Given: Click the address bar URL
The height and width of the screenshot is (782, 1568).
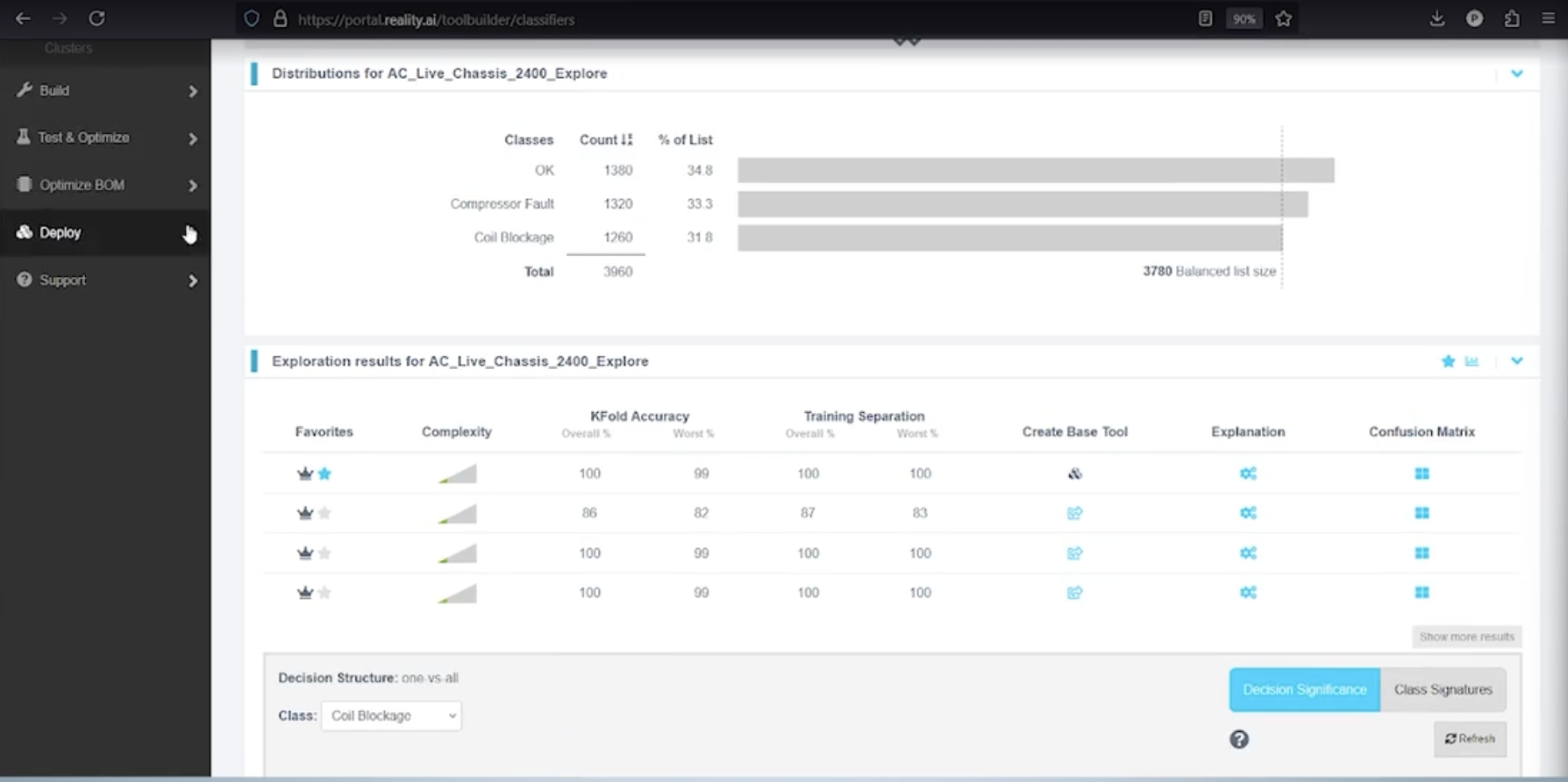Looking at the screenshot, I should click(436, 19).
